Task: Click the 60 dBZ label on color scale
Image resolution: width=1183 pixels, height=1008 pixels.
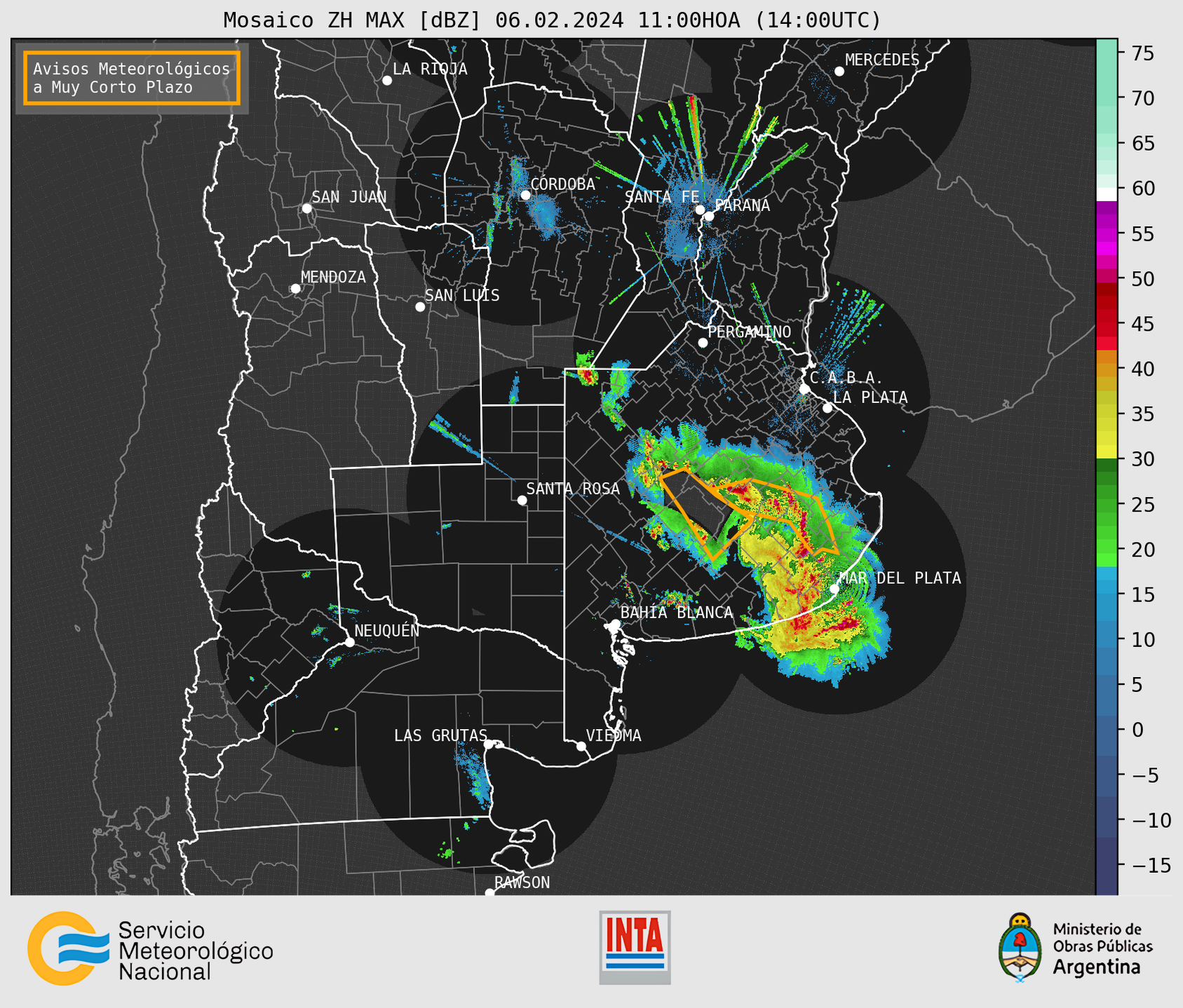Action: tap(1142, 189)
